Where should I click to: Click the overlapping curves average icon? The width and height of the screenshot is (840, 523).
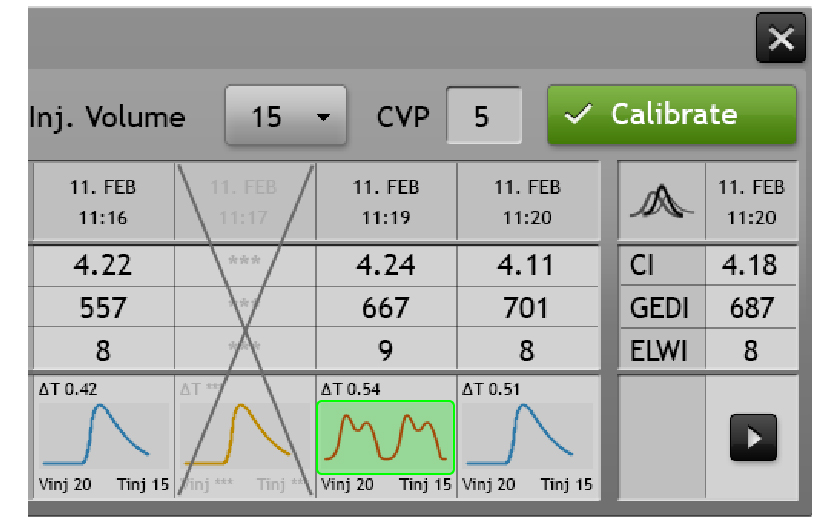pos(663,202)
